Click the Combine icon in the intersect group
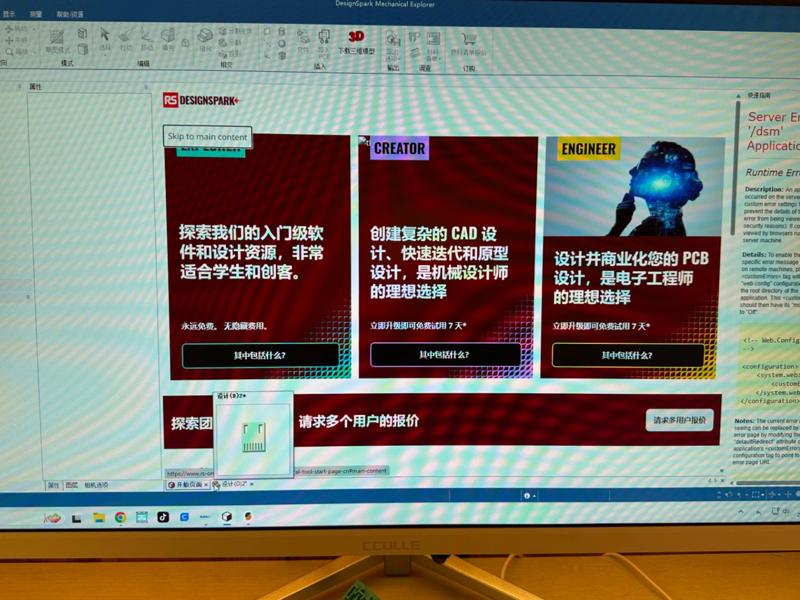The image size is (800, 600). pyautogui.click(x=205, y=37)
